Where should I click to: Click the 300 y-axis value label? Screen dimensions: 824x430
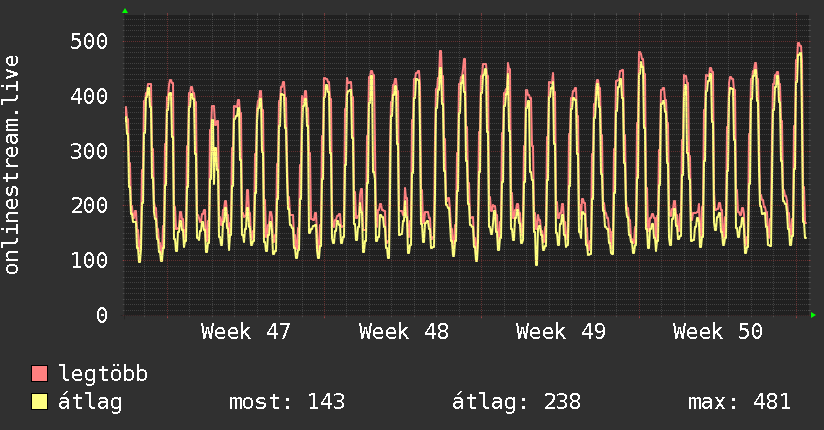coord(89,151)
